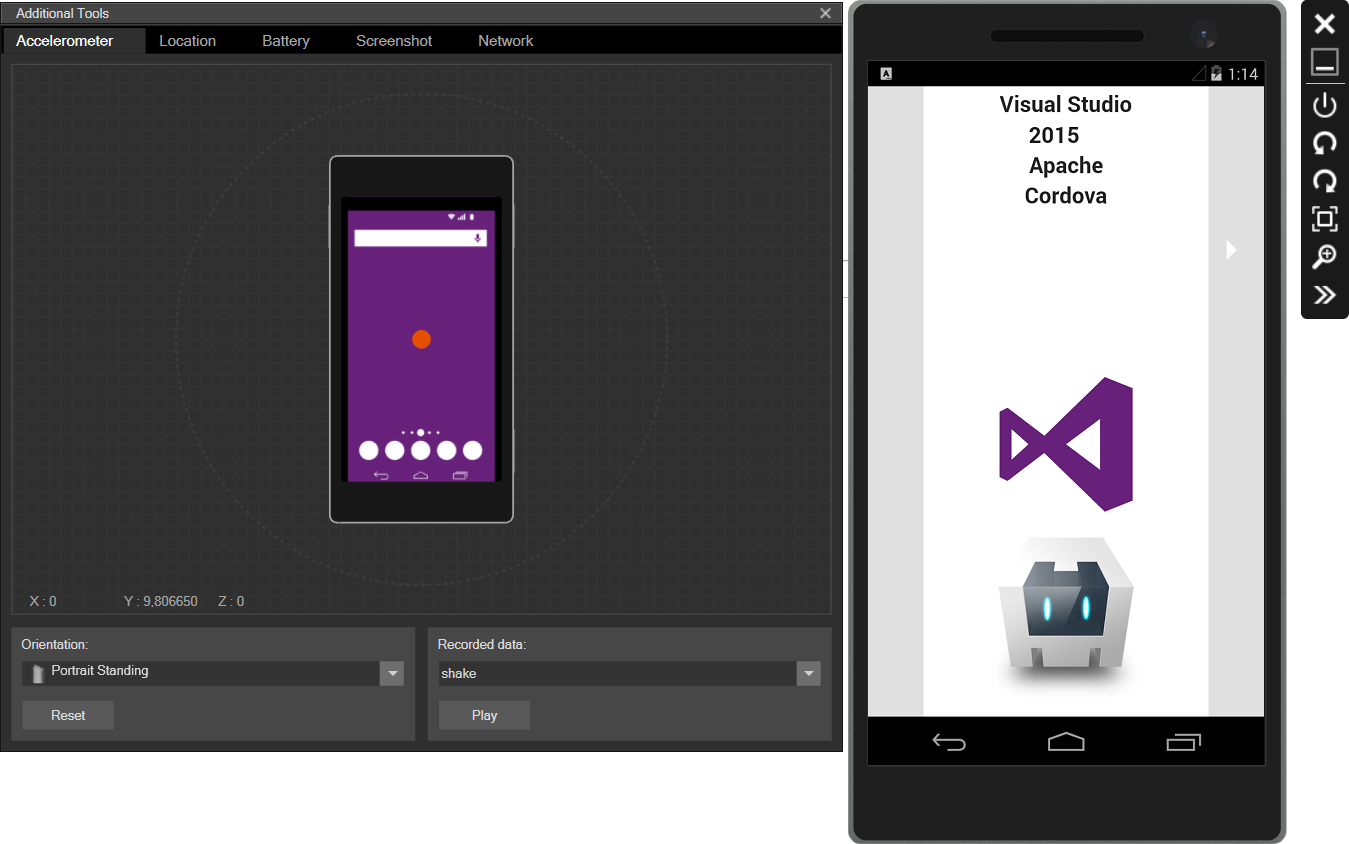Click the Portrait Standing orientation combo box
The image size is (1349, 844).
click(212, 673)
